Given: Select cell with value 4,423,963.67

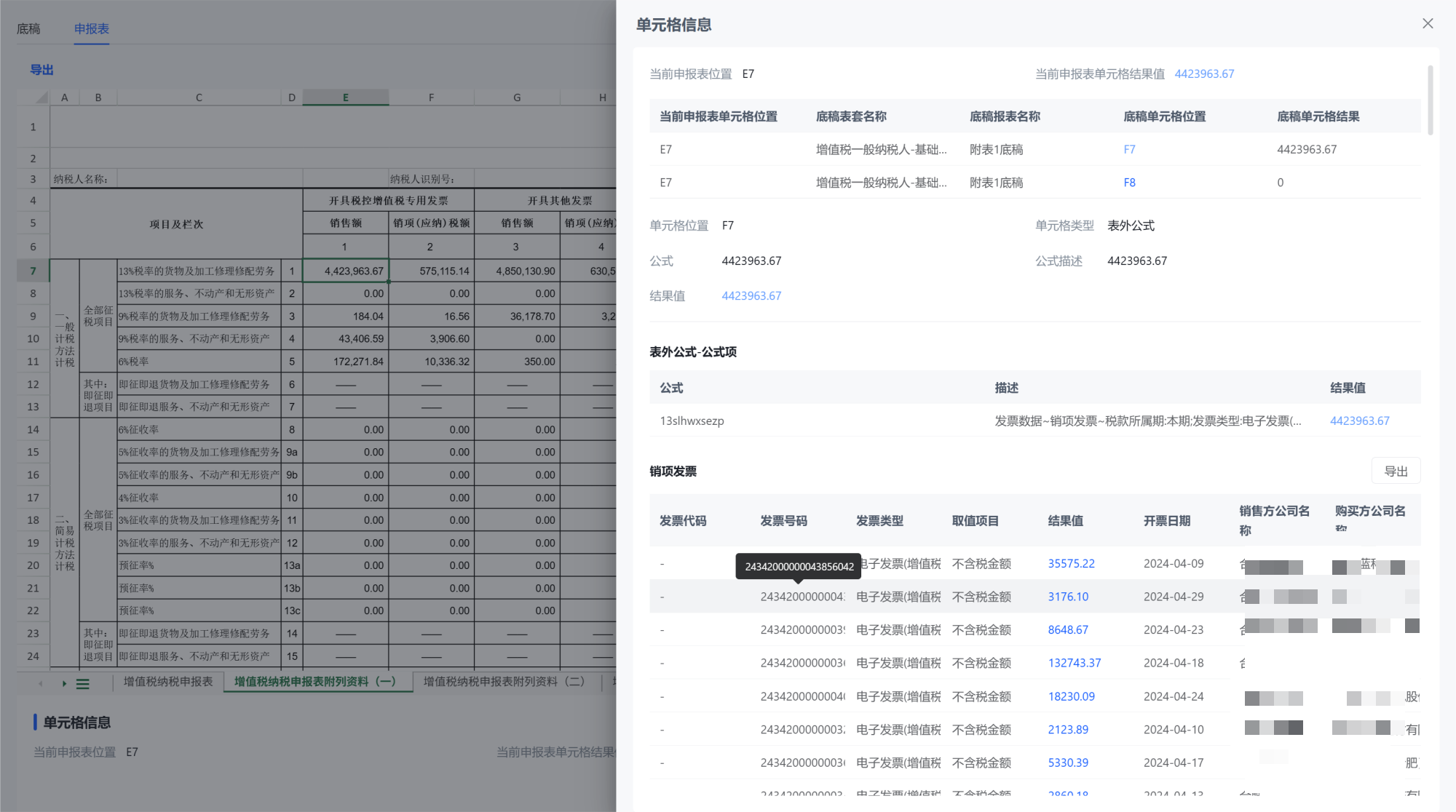Looking at the screenshot, I should (x=346, y=271).
